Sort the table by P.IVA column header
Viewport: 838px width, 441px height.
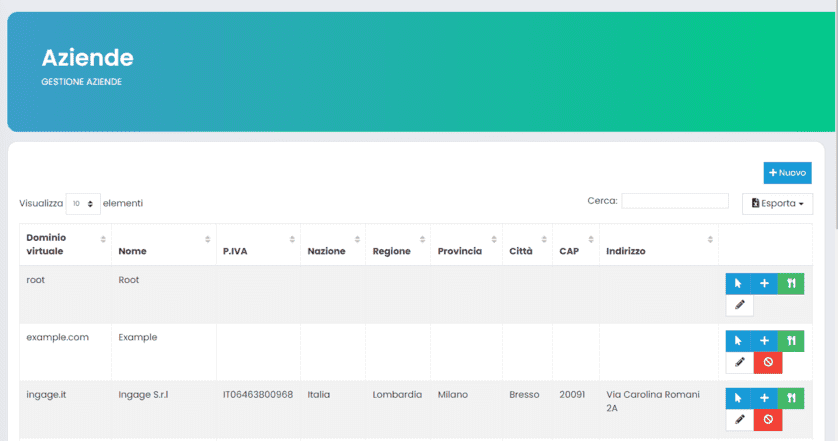258,251
